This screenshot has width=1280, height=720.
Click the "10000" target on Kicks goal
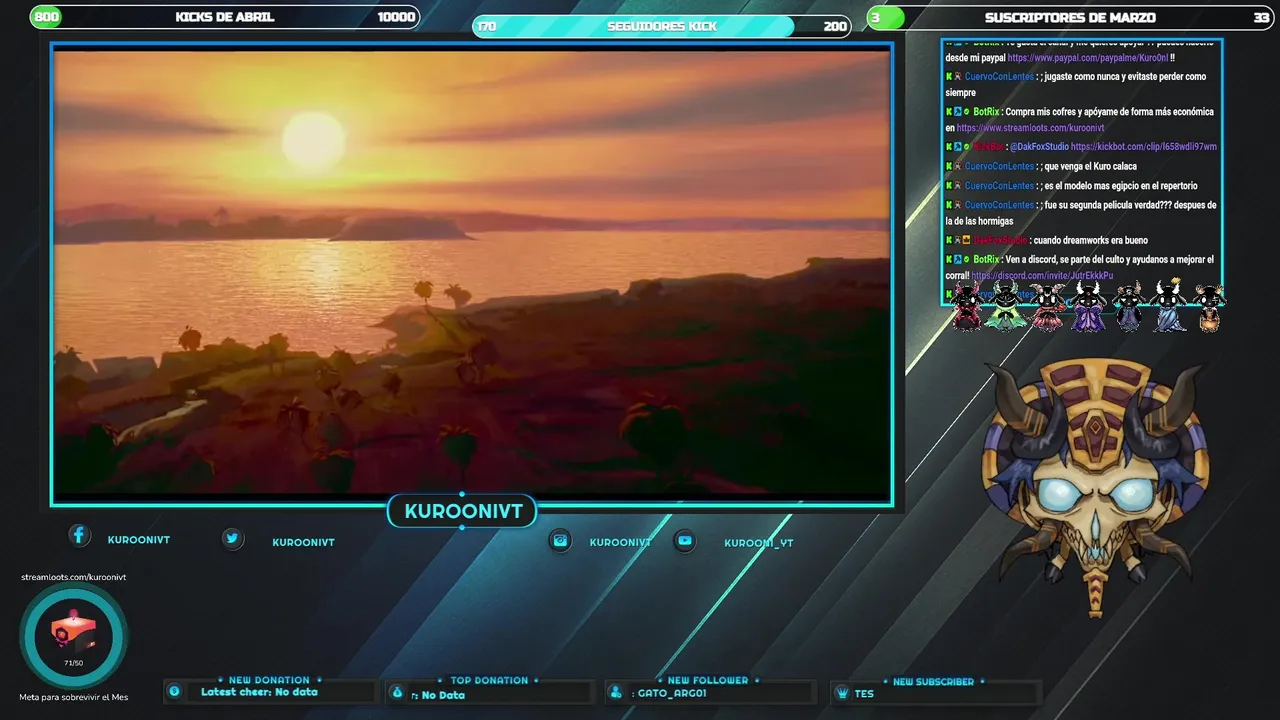(x=396, y=17)
